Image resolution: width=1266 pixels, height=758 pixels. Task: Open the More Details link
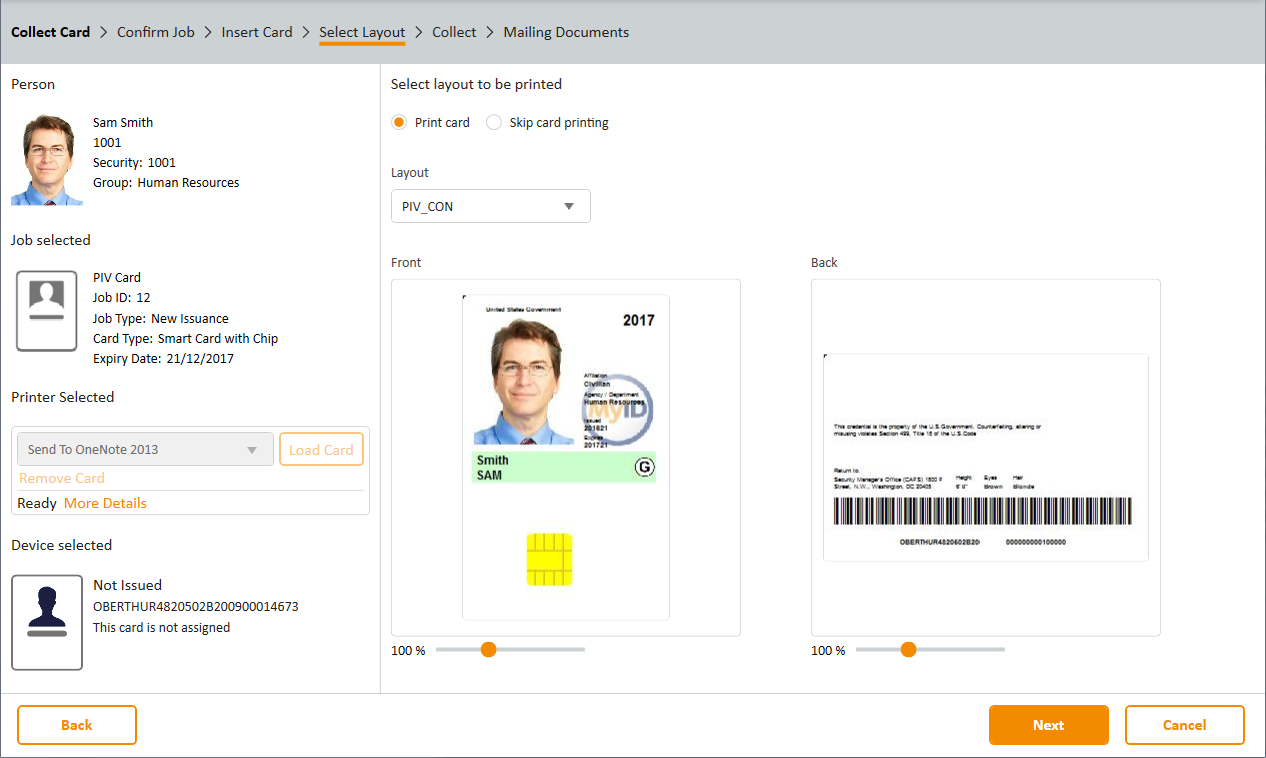click(x=105, y=503)
